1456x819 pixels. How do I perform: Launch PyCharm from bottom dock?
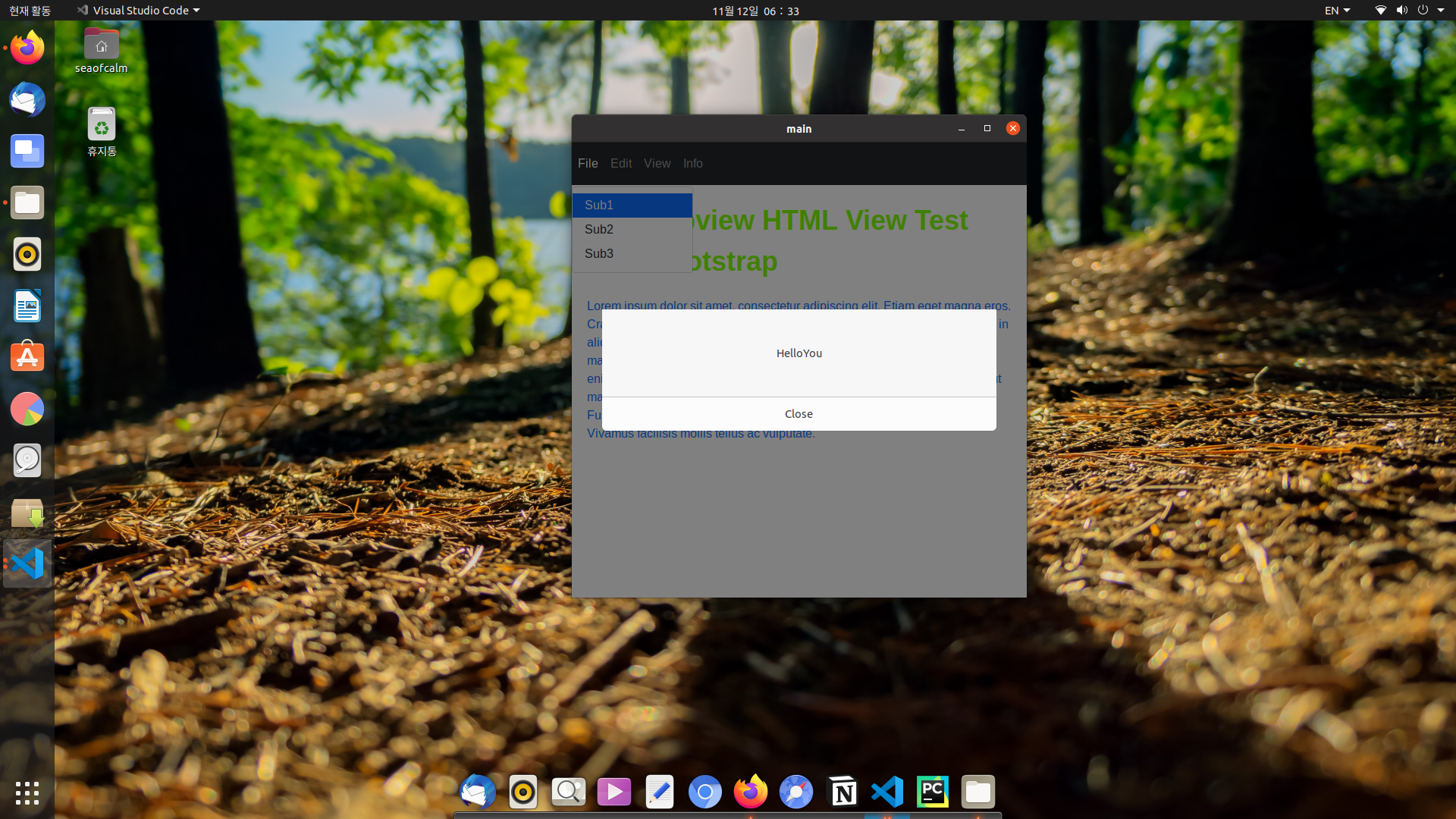932,792
